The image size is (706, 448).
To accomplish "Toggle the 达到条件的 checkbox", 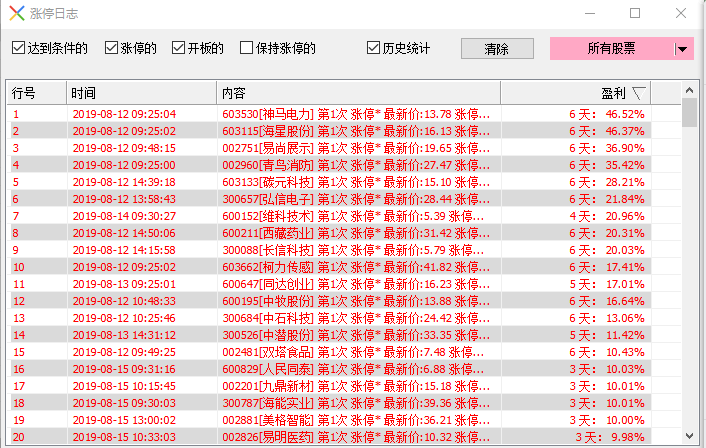I will 20,48.
